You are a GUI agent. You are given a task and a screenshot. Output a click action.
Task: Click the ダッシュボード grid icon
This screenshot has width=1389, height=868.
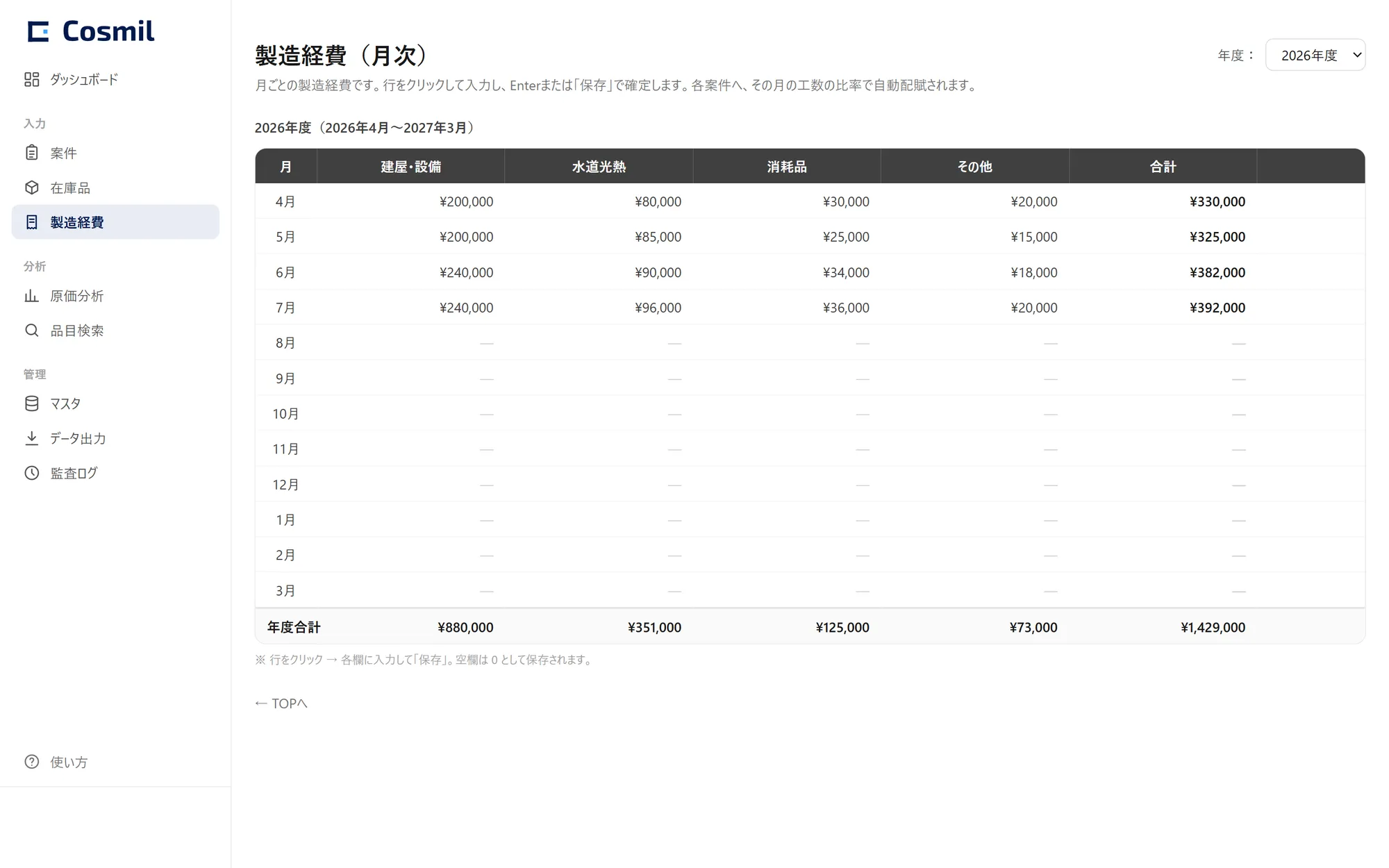pyautogui.click(x=31, y=79)
